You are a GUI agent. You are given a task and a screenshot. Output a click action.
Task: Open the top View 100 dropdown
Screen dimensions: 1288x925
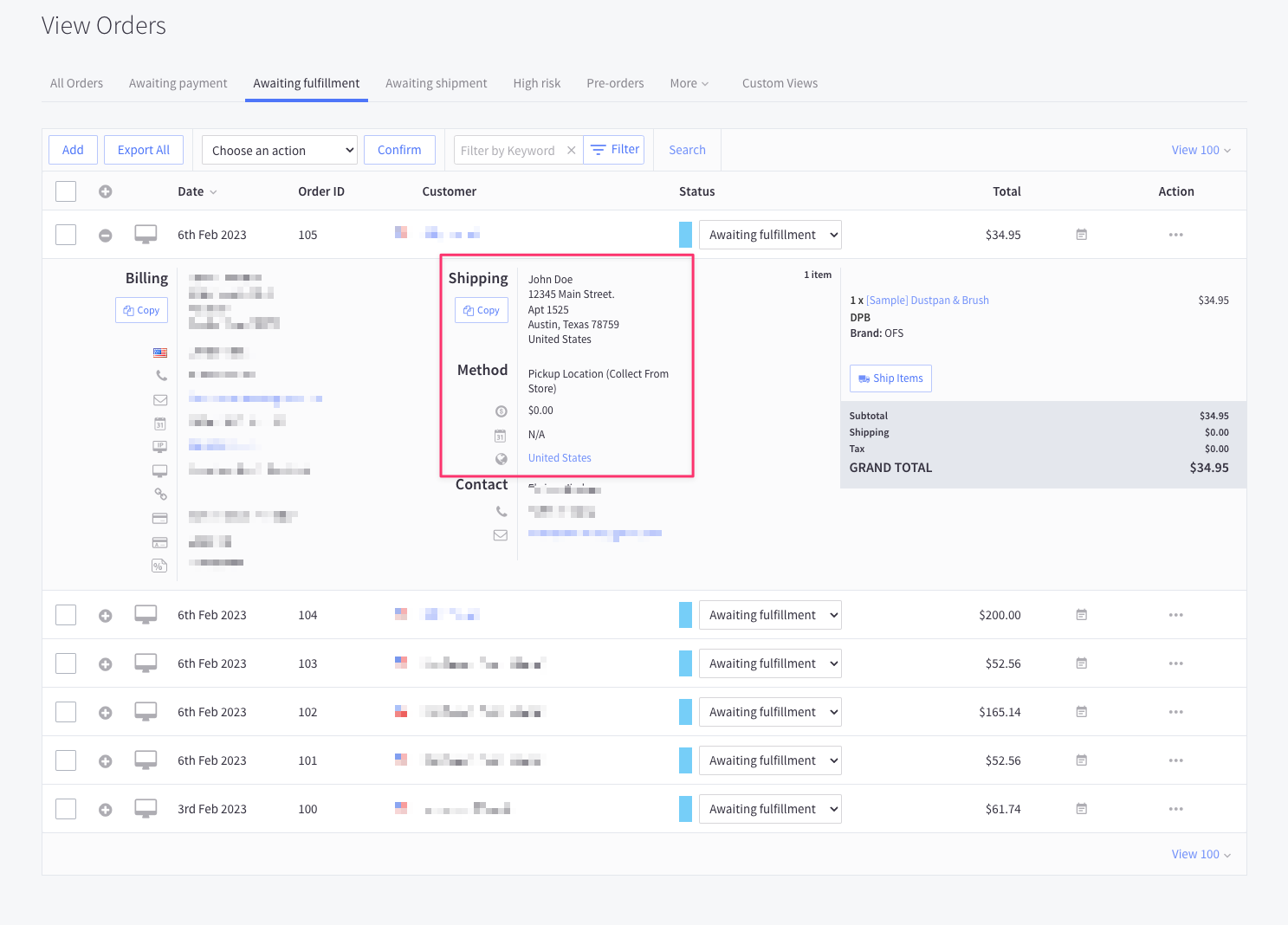click(1200, 150)
